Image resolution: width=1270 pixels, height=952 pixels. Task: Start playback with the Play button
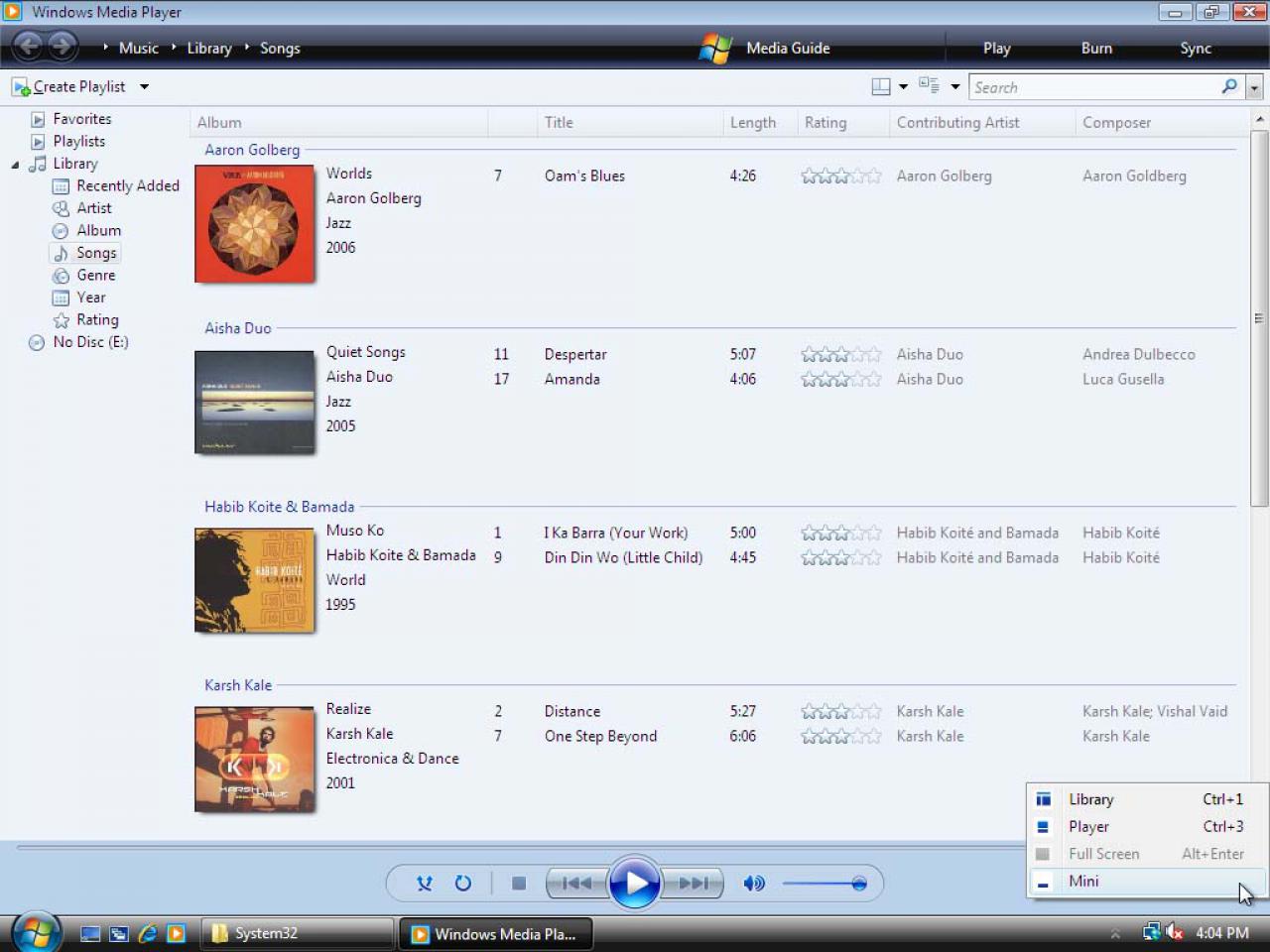tap(635, 882)
